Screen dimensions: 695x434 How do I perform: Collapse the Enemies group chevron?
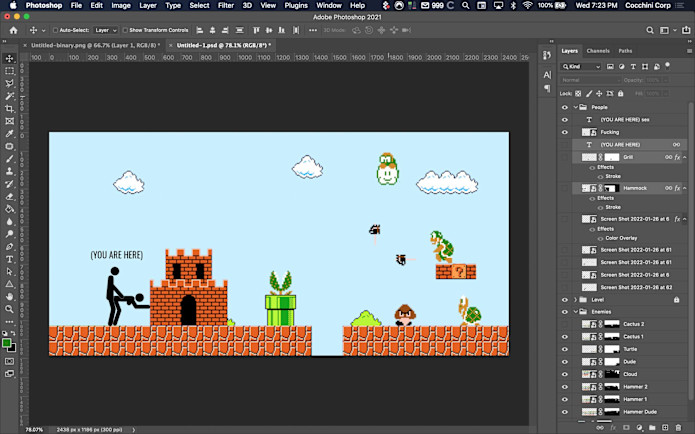click(575, 312)
